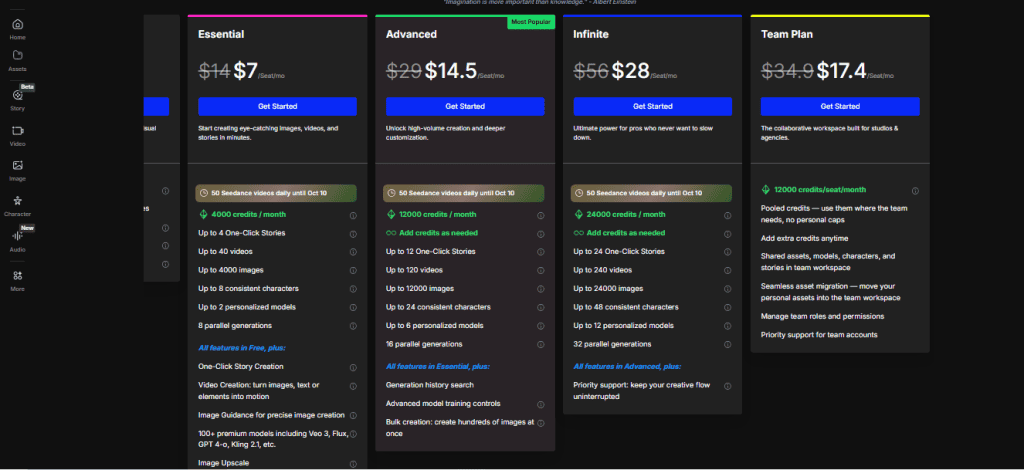Select the Image tool icon
This screenshot has width=1024, height=470.
pyautogui.click(x=18, y=167)
